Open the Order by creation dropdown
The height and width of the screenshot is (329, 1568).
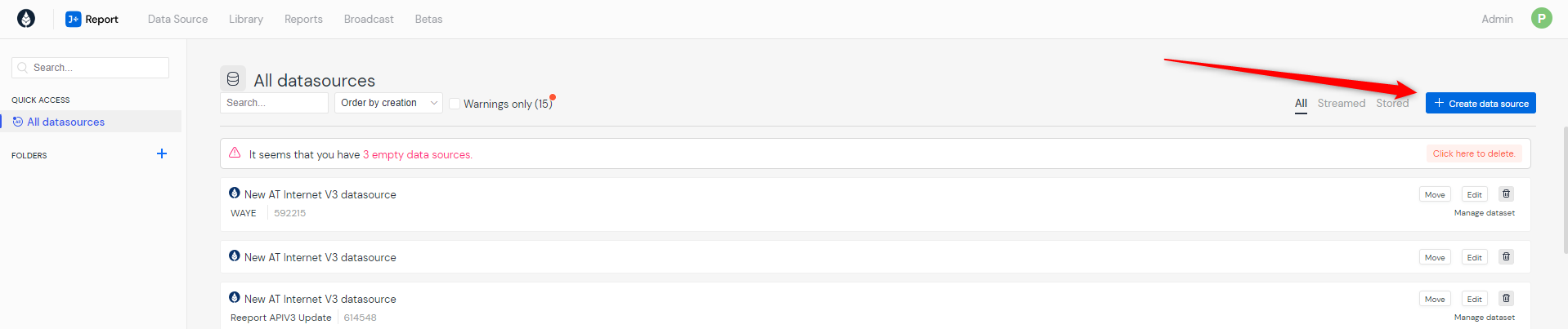[x=388, y=103]
